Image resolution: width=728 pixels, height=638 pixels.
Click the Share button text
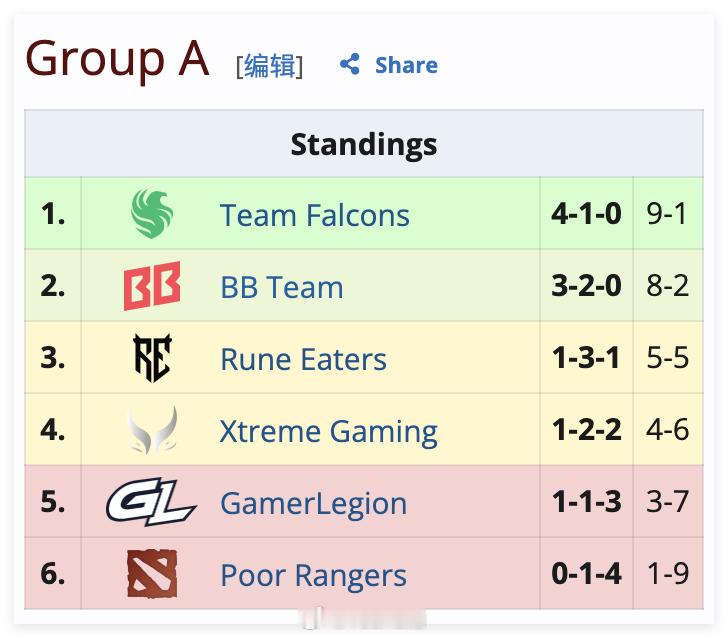[406, 65]
